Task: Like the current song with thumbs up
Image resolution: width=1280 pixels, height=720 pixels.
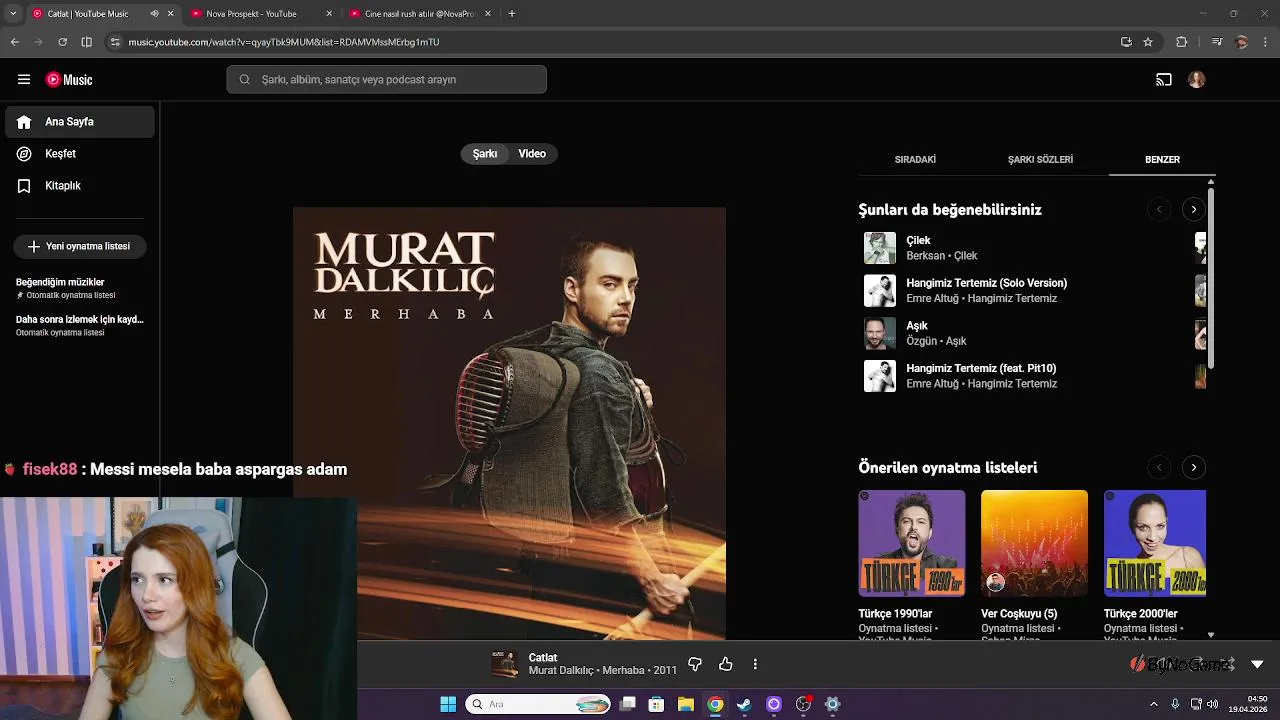Action: (x=726, y=664)
